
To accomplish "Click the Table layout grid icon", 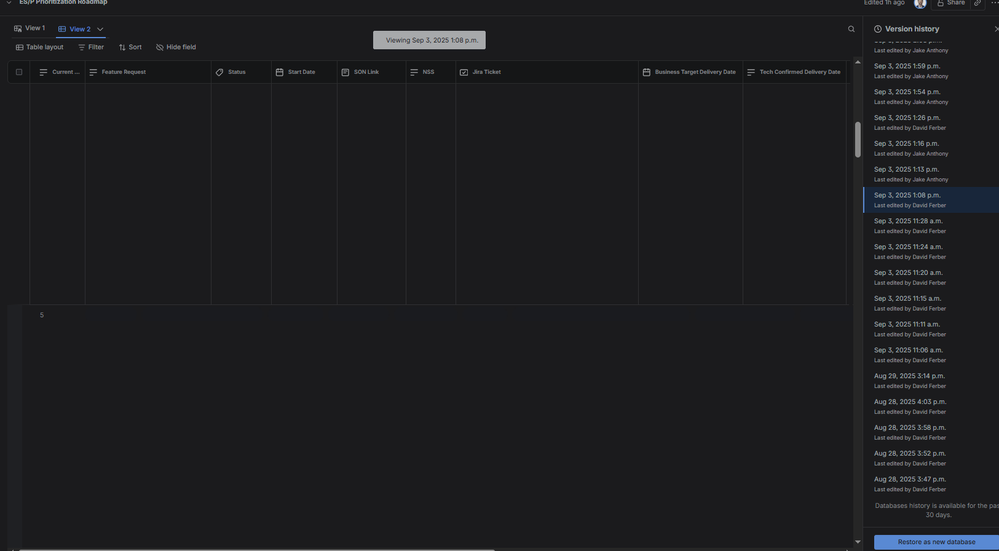I will (x=20, y=47).
